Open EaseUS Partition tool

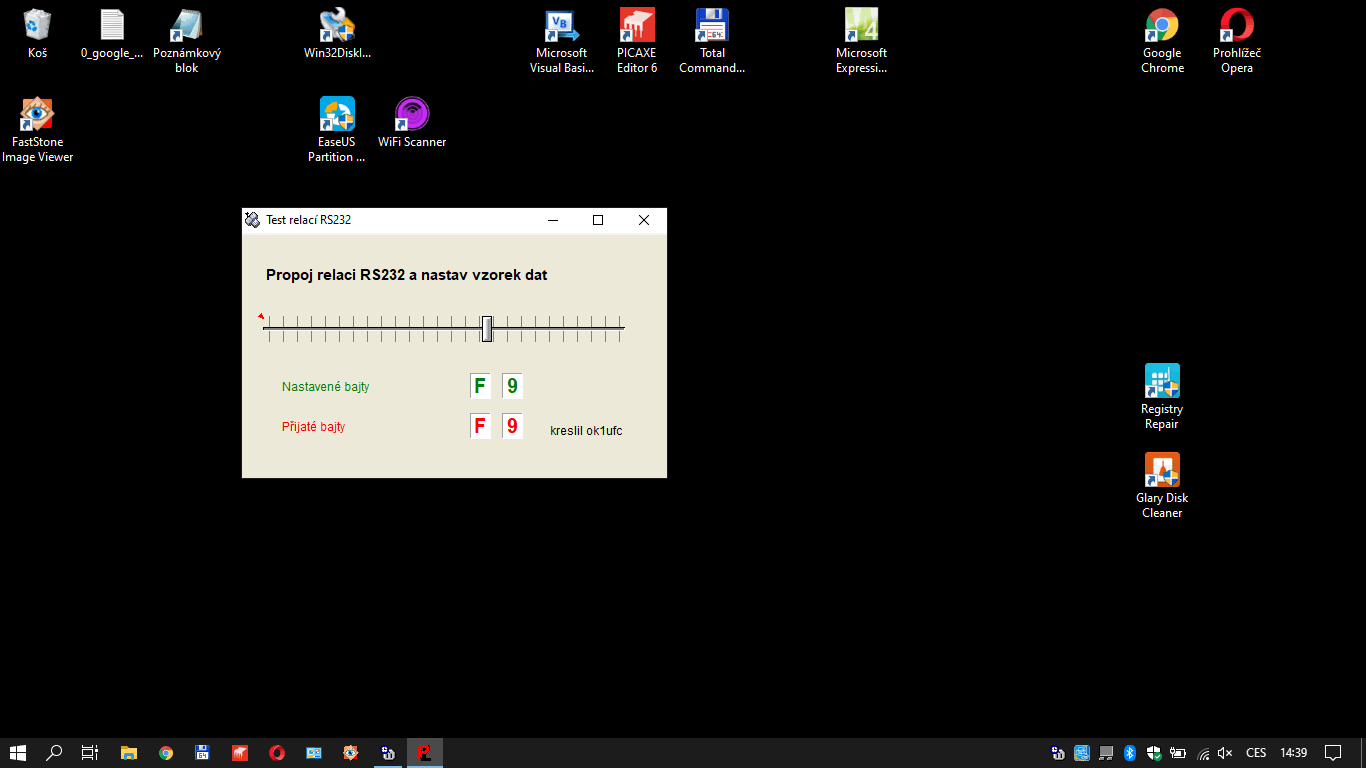pos(337,112)
